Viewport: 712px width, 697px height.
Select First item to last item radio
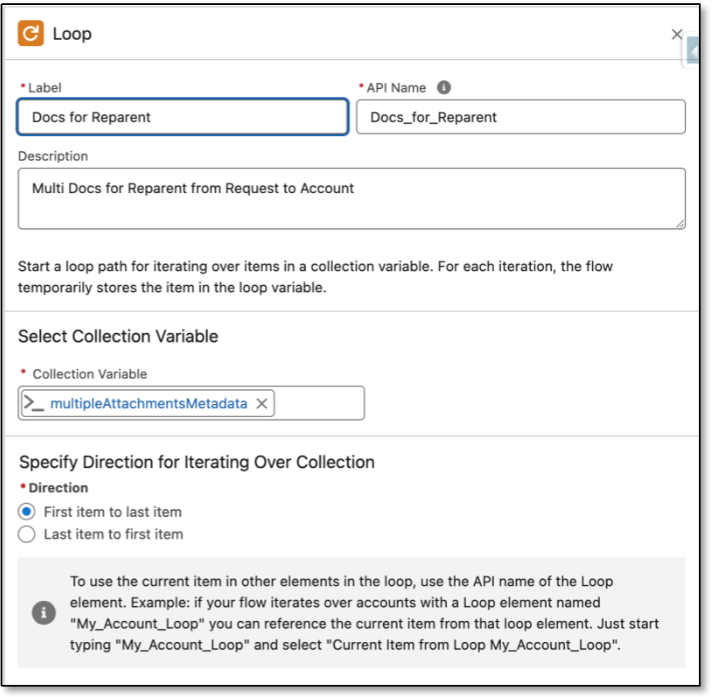point(27,512)
